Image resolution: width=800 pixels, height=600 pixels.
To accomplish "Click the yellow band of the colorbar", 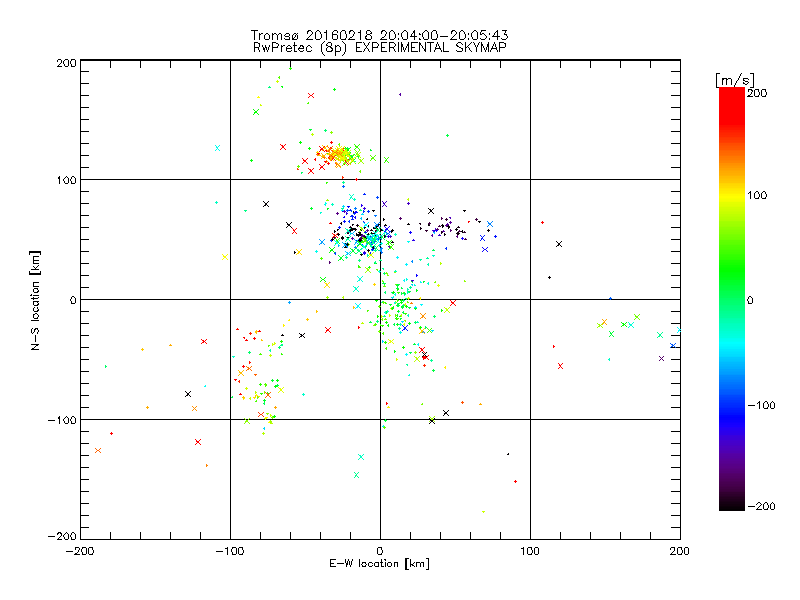I will pos(732,195).
